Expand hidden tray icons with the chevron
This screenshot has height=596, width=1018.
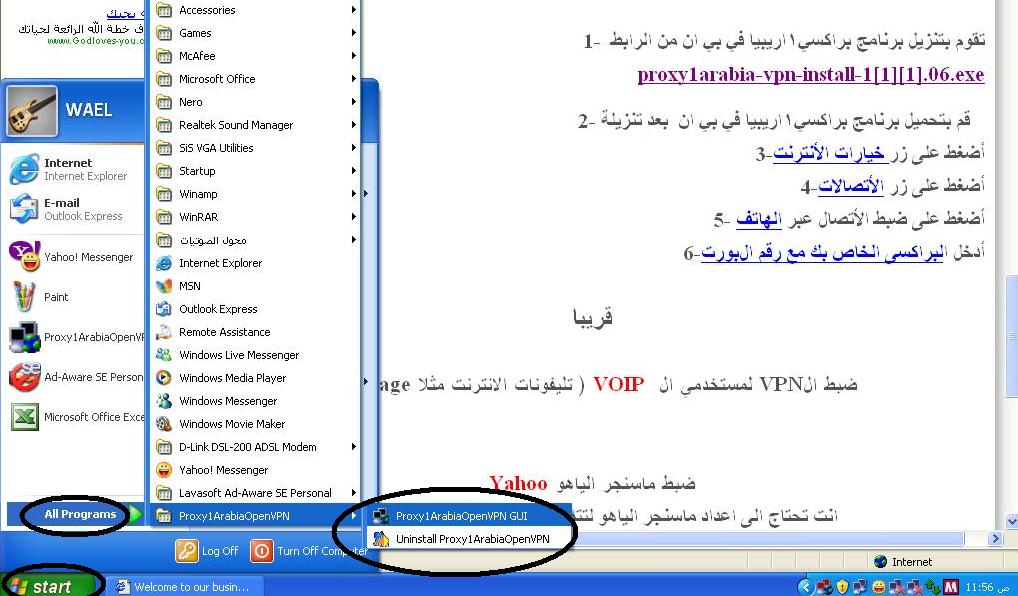[x=806, y=587]
